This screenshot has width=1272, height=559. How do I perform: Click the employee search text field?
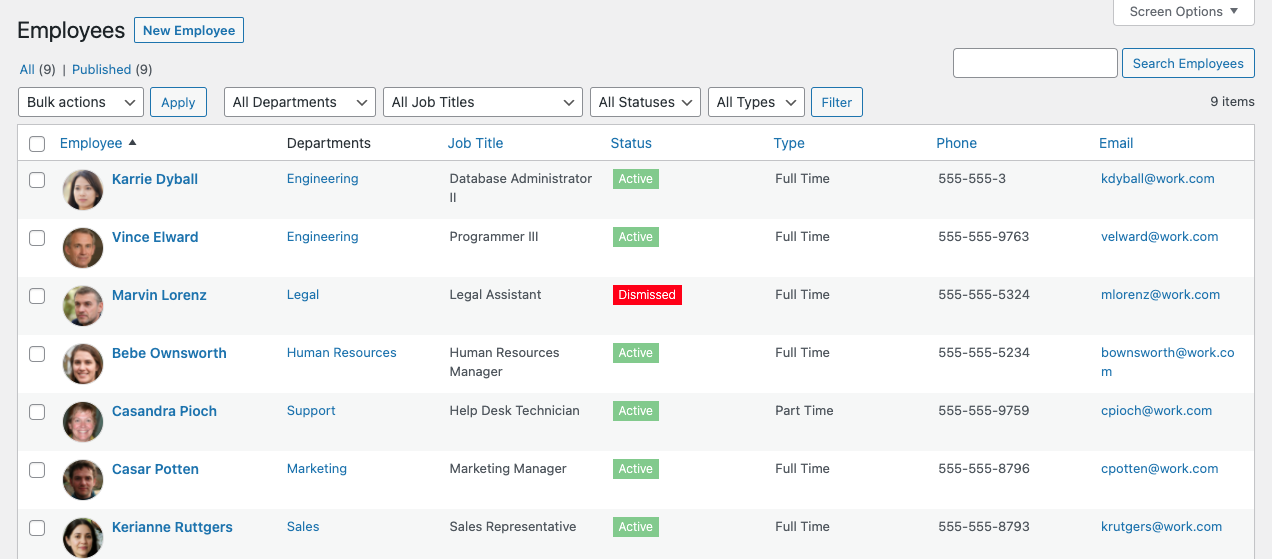tap(1035, 63)
